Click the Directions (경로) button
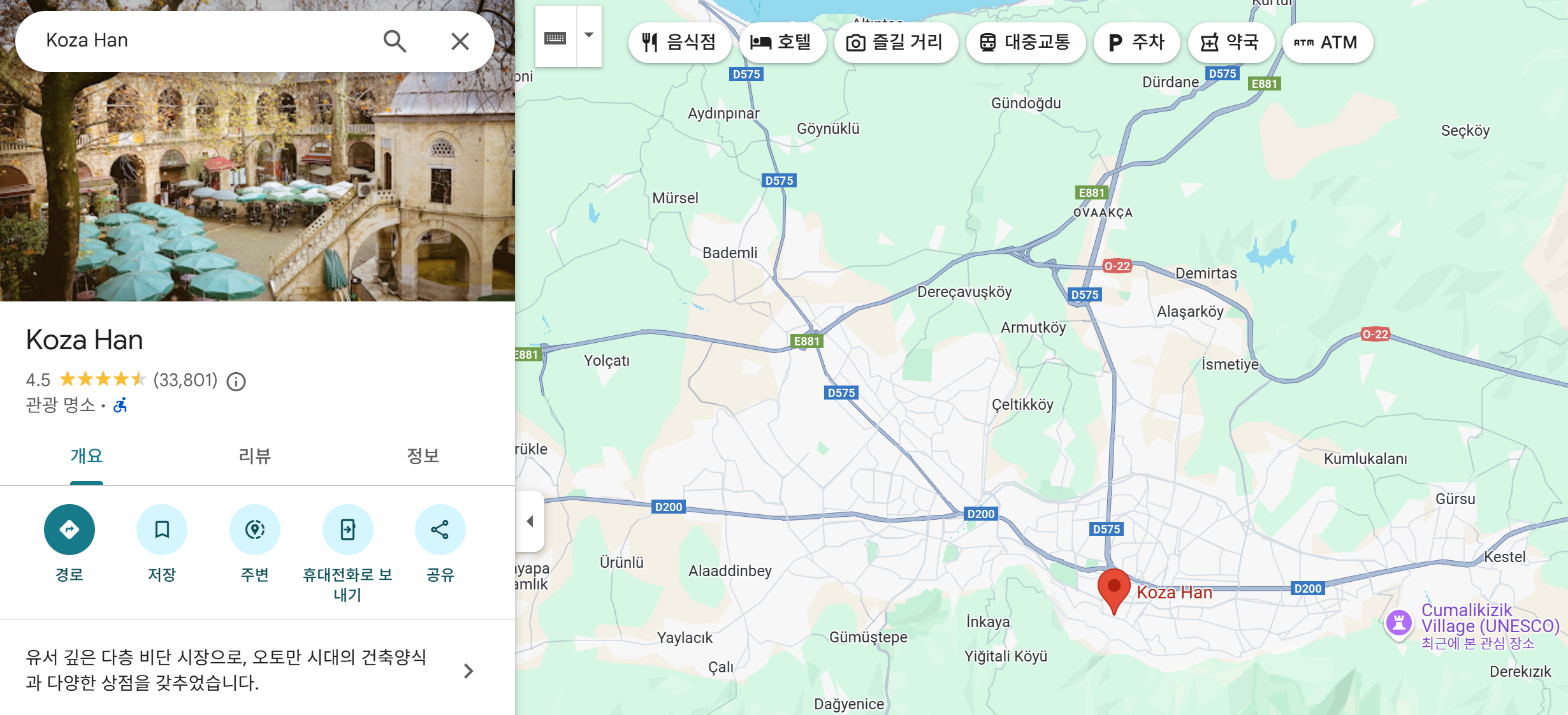The width and height of the screenshot is (1568, 715). [69, 530]
